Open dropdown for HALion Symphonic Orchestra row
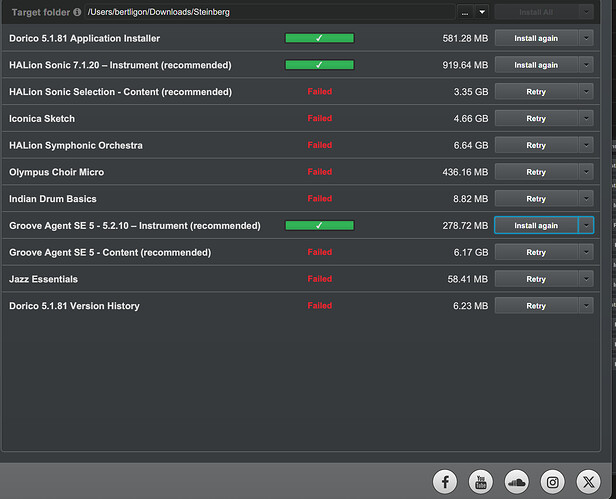Viewport: 616px width, 499px height. 586,145
